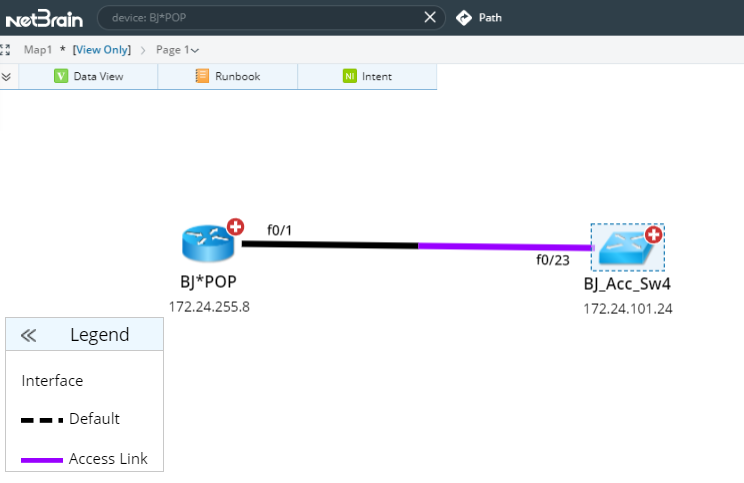
Task: Open the Page 1 dropdown
Action: [x=177, y=50]
